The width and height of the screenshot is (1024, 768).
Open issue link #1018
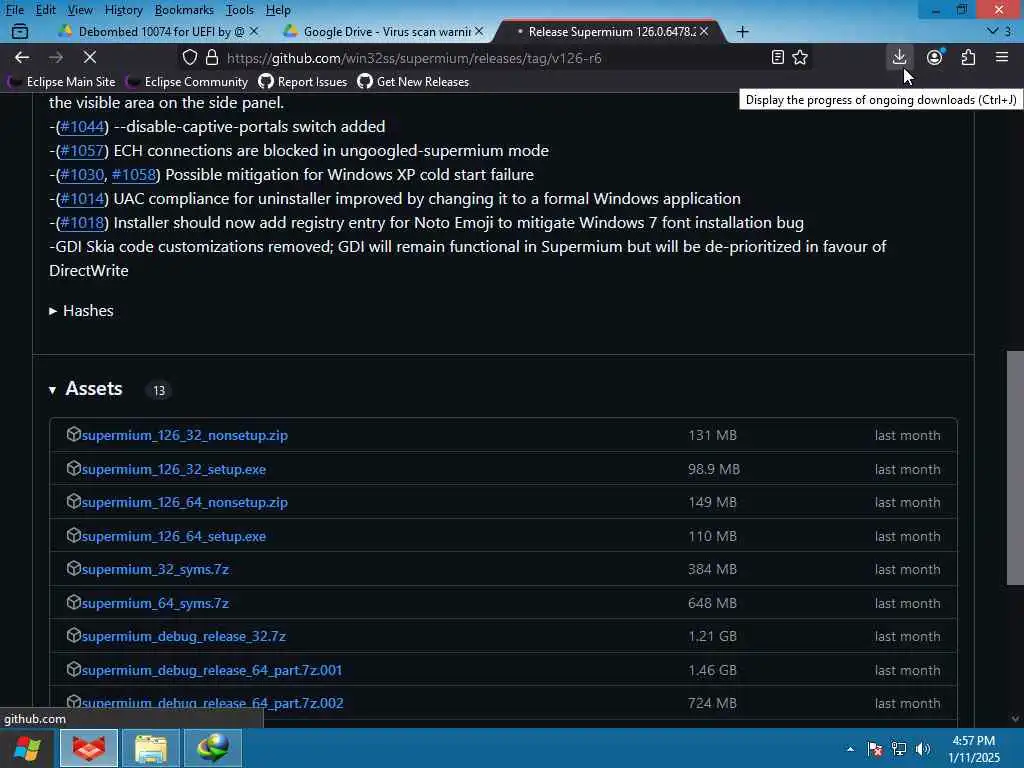82,223
